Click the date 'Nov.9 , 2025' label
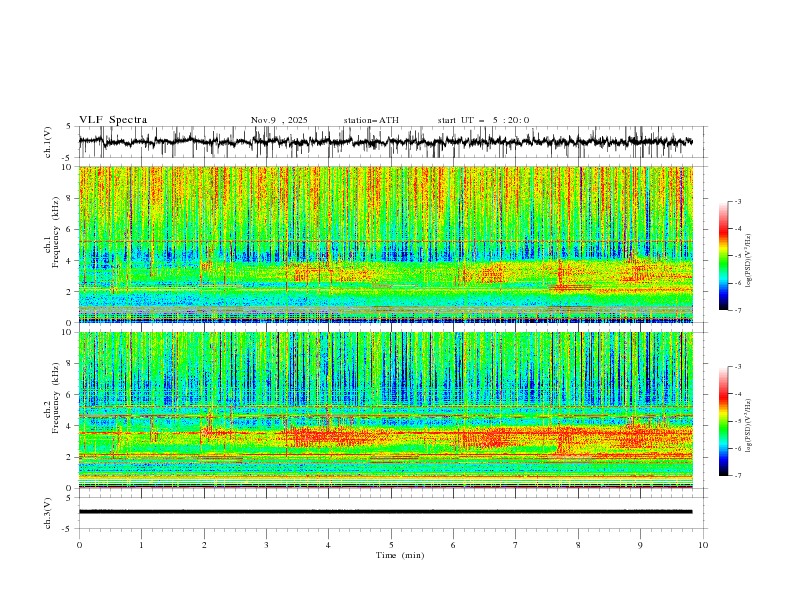Screen dimensions: 792x612 point(279,120)
